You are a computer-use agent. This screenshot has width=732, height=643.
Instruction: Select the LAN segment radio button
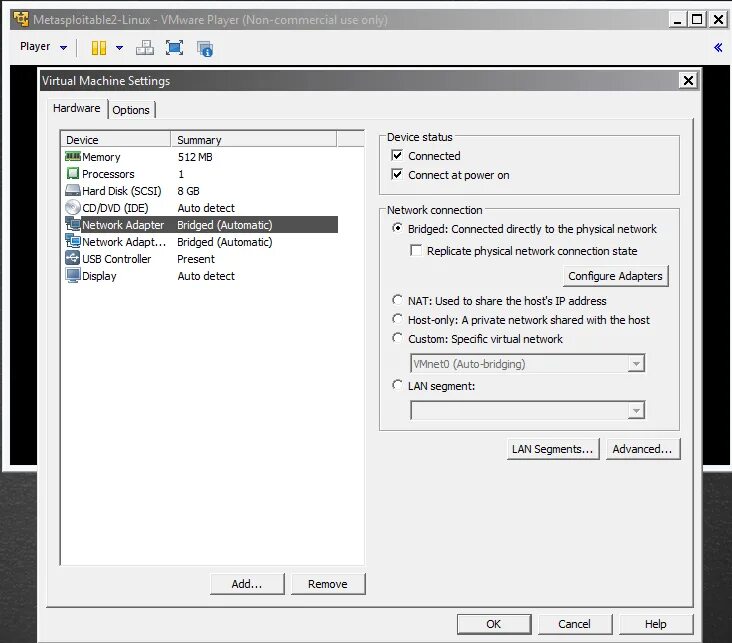click(x=397, y=385)
